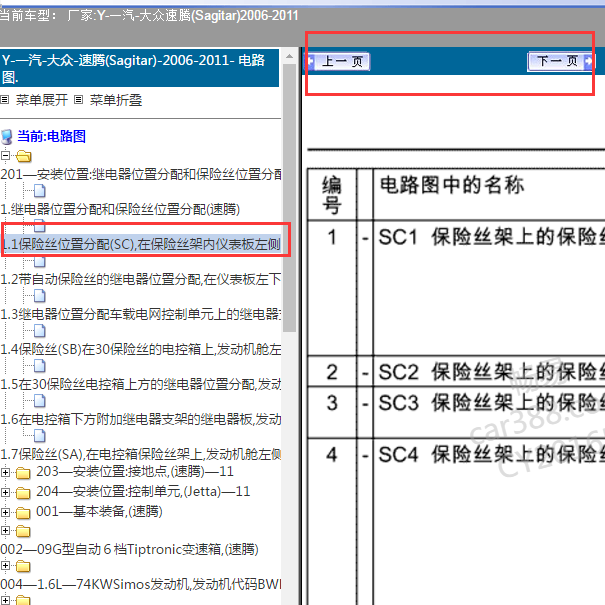Open 004—1.6L—74KWSimos发动机 entry
The image size is (605, 605).
click(x=141, y=585)
